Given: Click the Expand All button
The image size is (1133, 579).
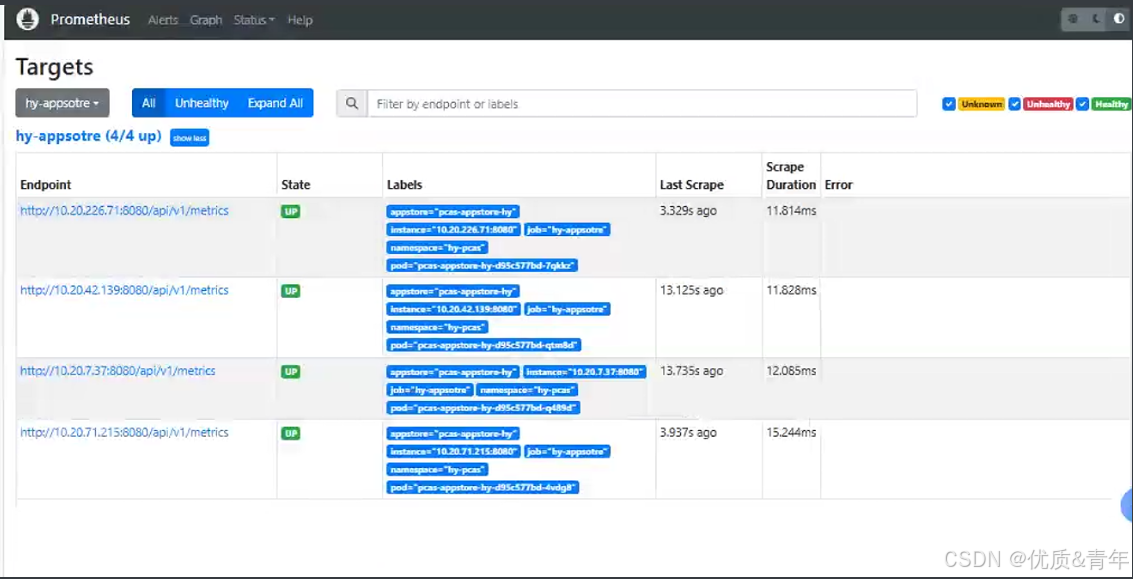Looking at the screenshot, I should 275,103.
